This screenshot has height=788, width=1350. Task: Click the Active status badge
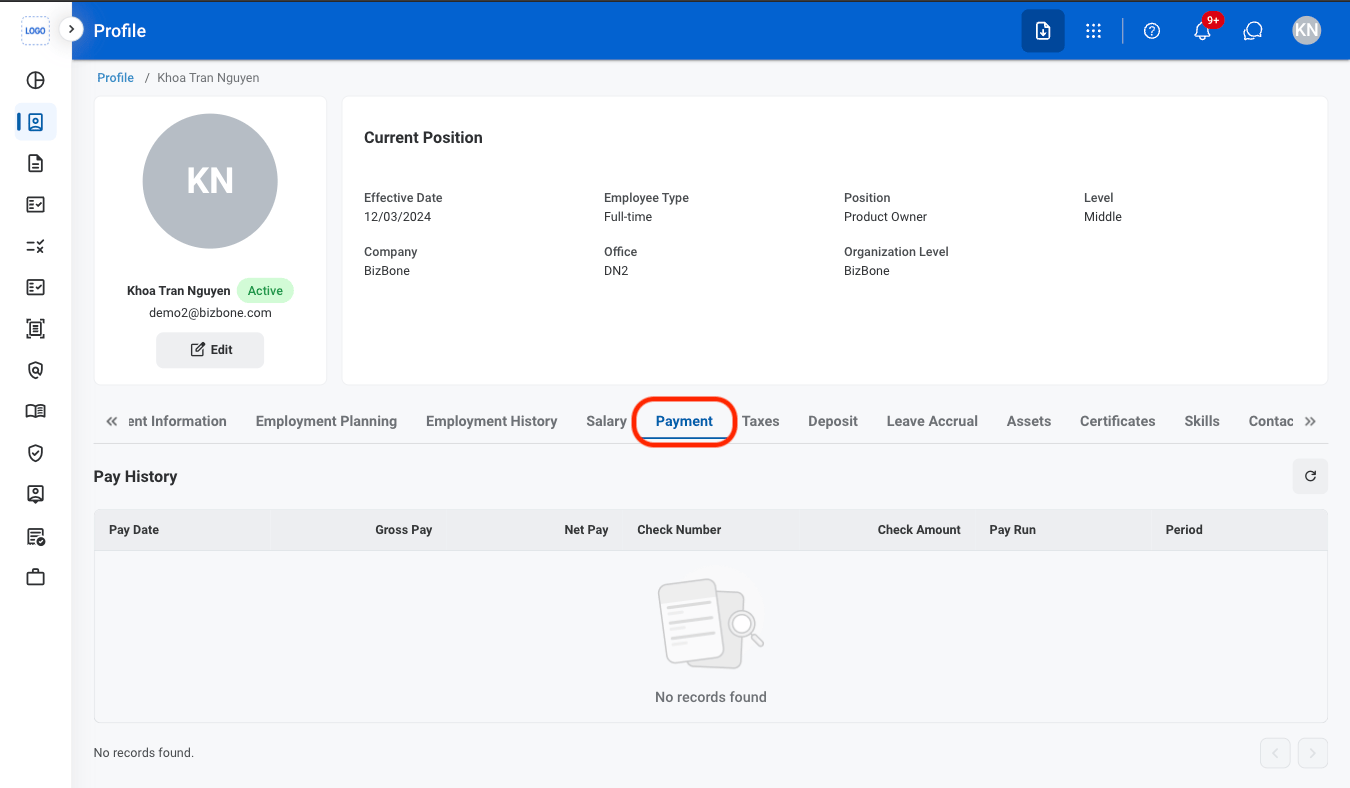click(x=265, y=291)
